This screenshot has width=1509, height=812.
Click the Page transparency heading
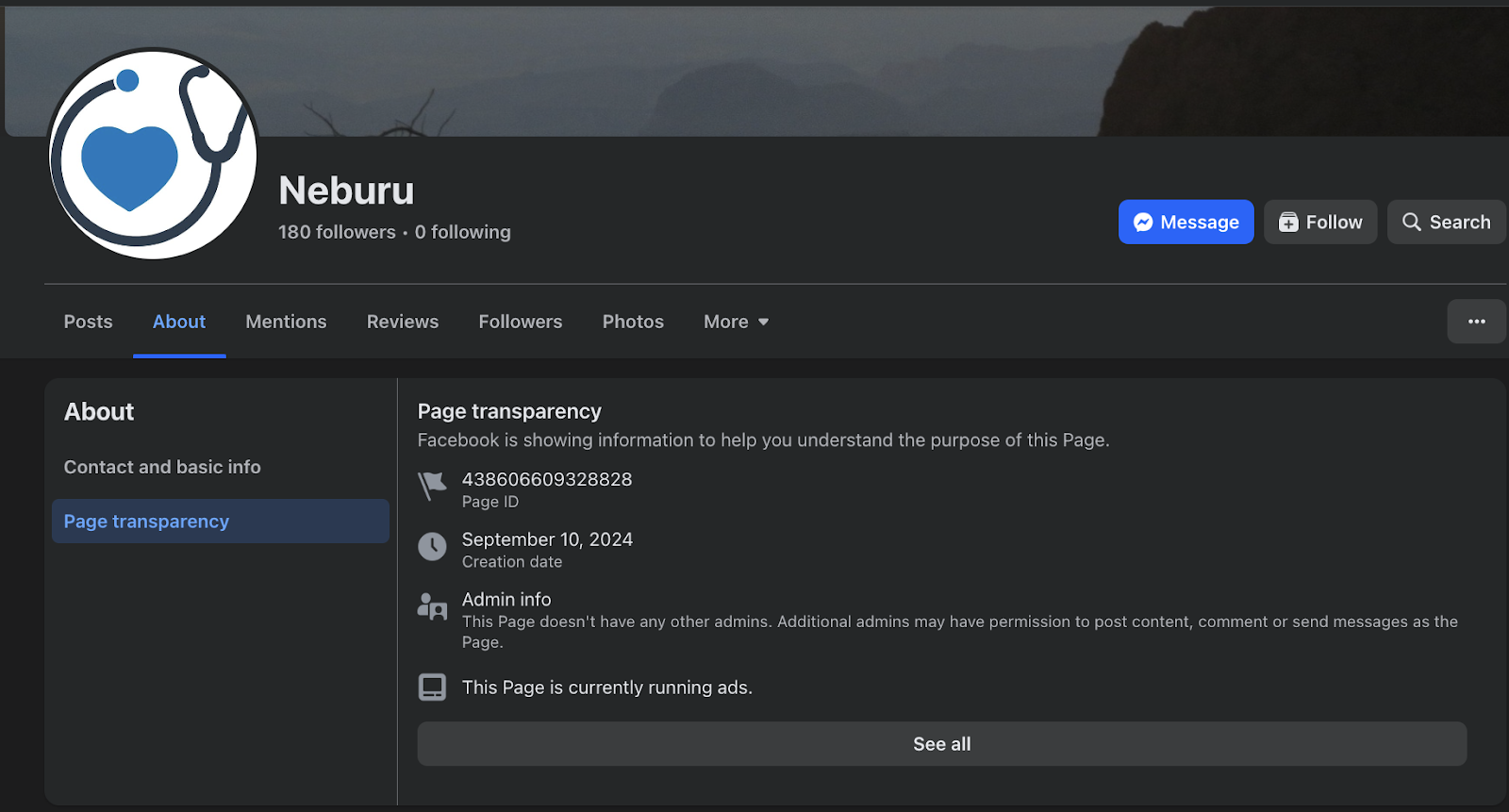[x=509, y=411]
